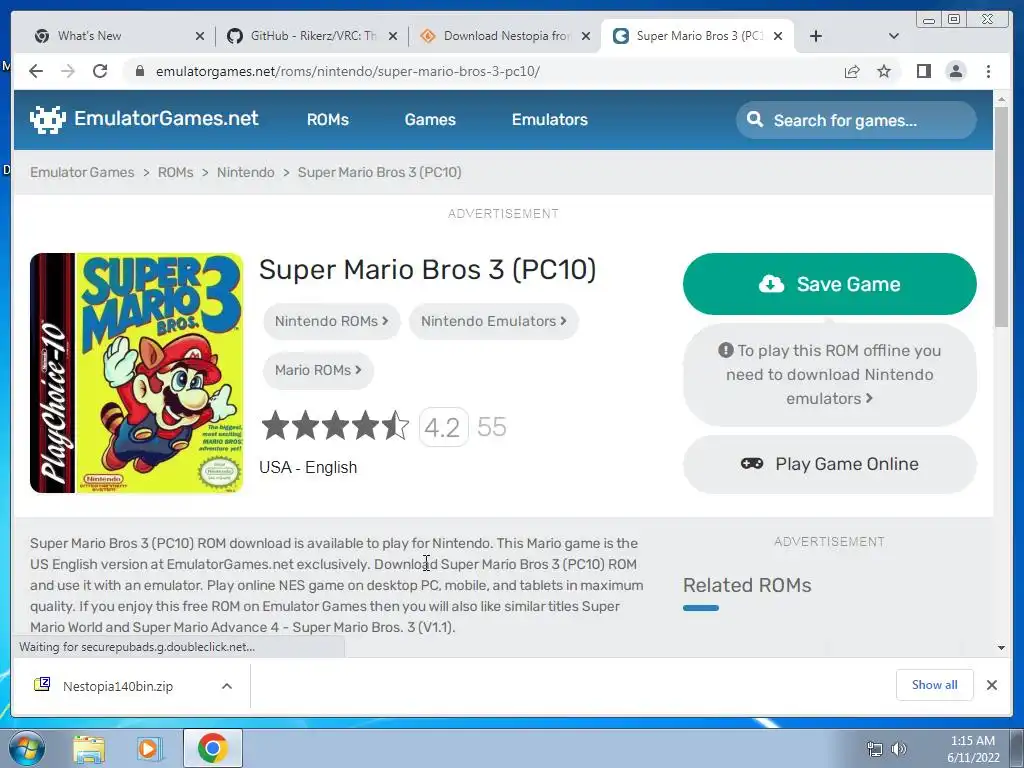Click Chrome icon in taskbar
The height and width of the screenshot is (768, 1024).
pos(212,748)
